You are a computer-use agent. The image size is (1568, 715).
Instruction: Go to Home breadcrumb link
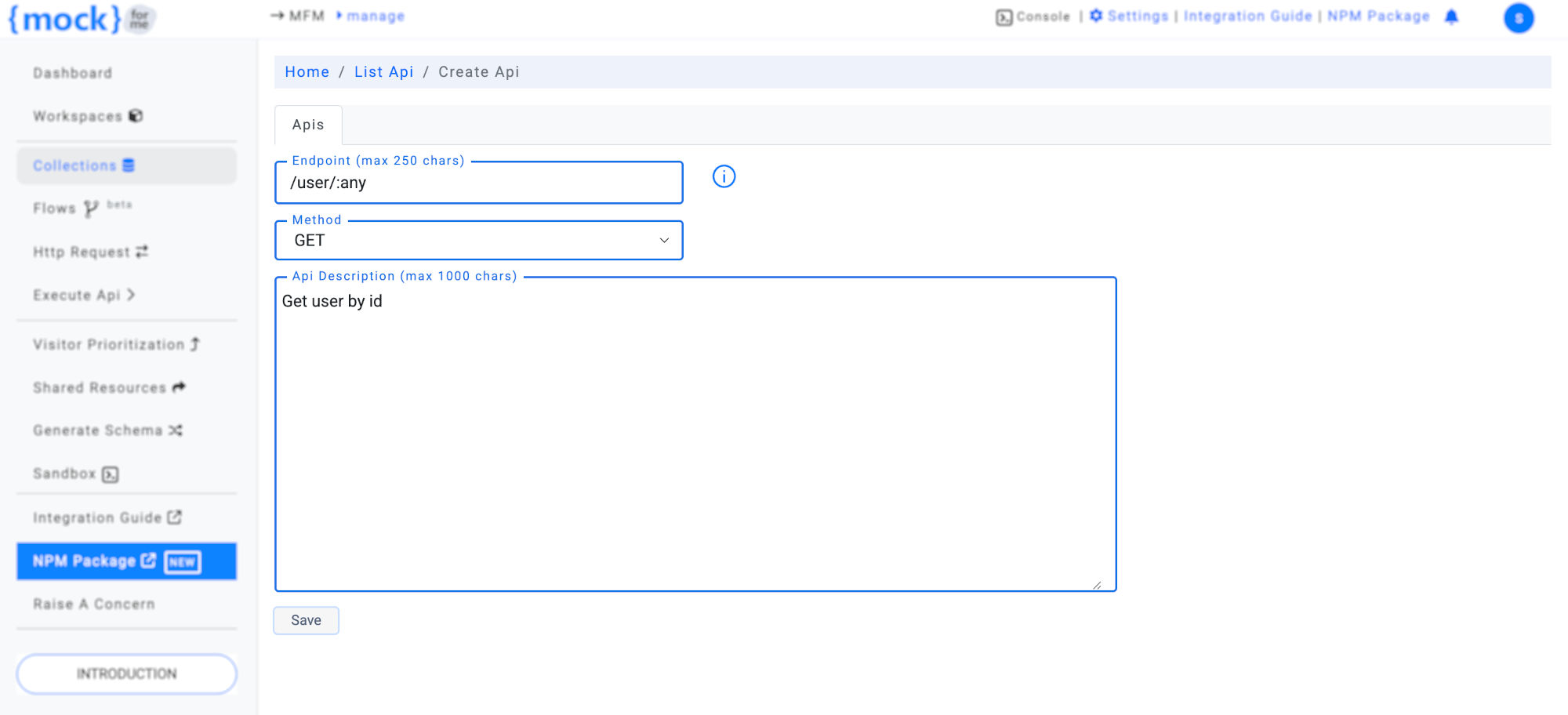[x=307, y=72]
